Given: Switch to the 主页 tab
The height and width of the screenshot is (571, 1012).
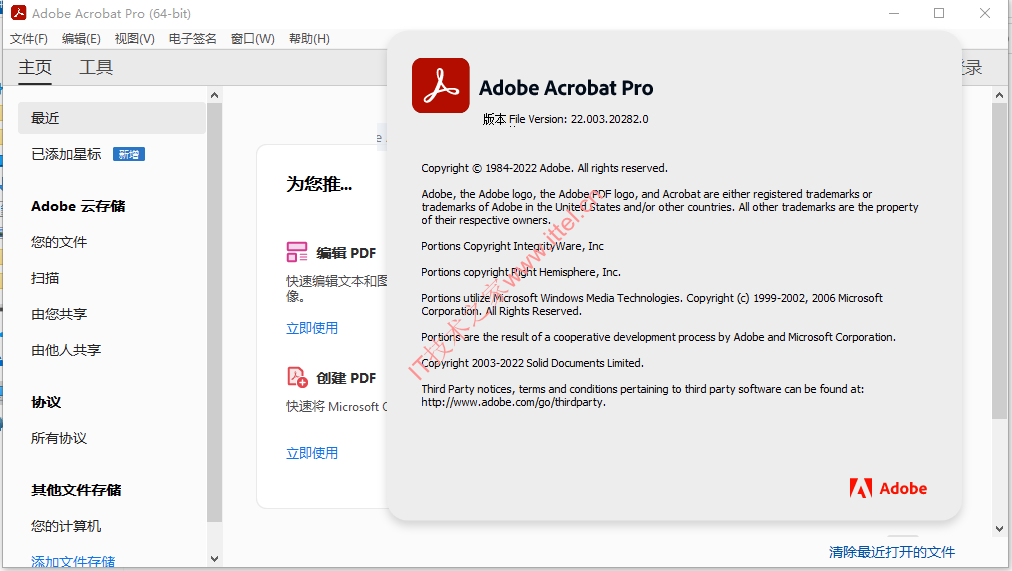Looking at the screenshot, I should coord(35,67).
